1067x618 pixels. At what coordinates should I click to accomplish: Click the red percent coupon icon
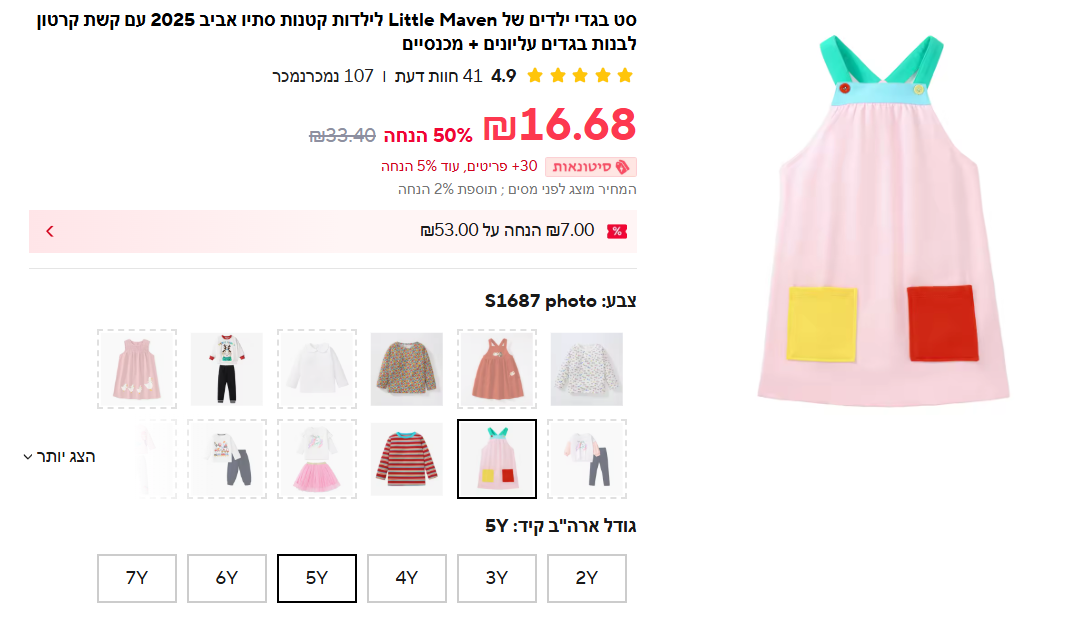tap(617, 231)
